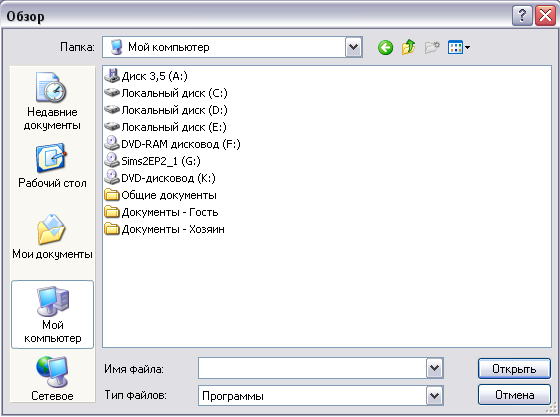Open the Views menu icon
Viewport: 560px width, 417px height.
coord(459,47)
